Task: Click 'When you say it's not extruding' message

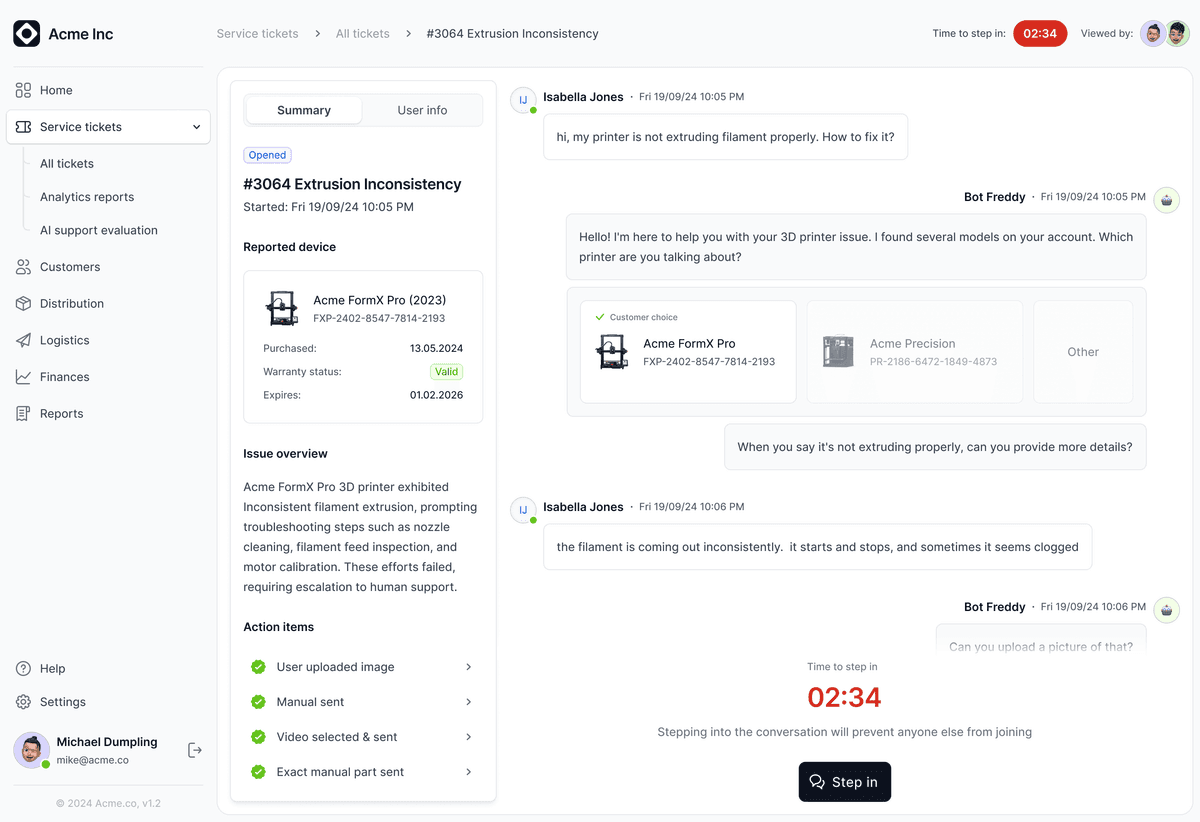Action: click(x=935, y=447)
